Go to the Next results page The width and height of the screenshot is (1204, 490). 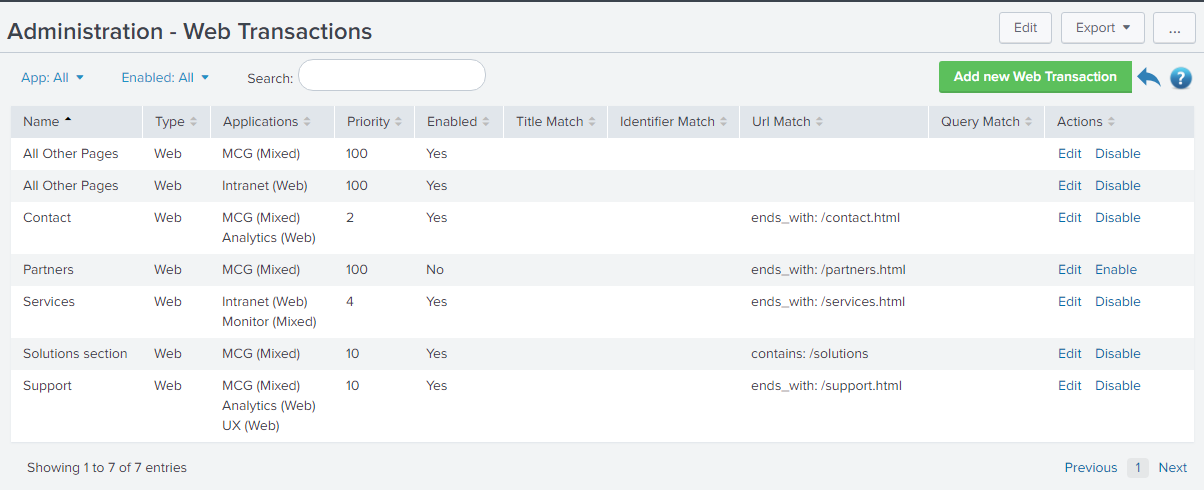click(x=1172, y=467)
